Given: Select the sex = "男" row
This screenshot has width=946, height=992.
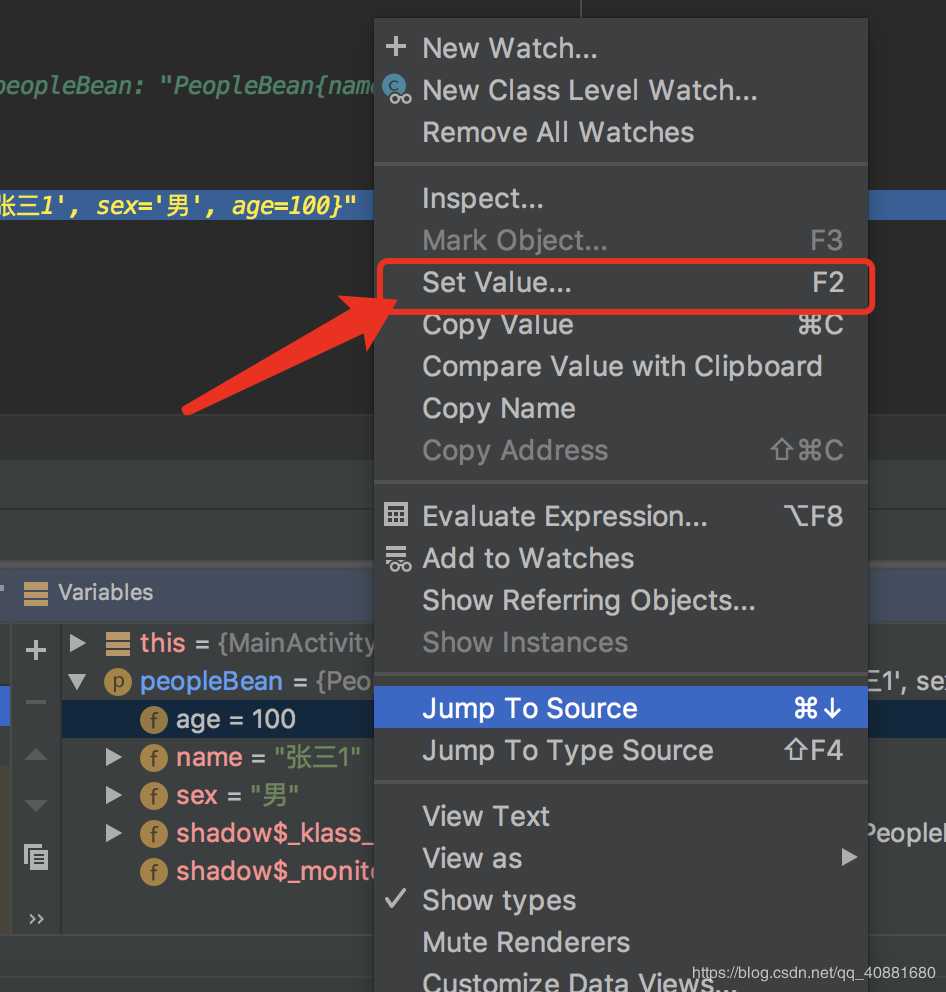Looking at the screenshot, I should coord(218,795).
